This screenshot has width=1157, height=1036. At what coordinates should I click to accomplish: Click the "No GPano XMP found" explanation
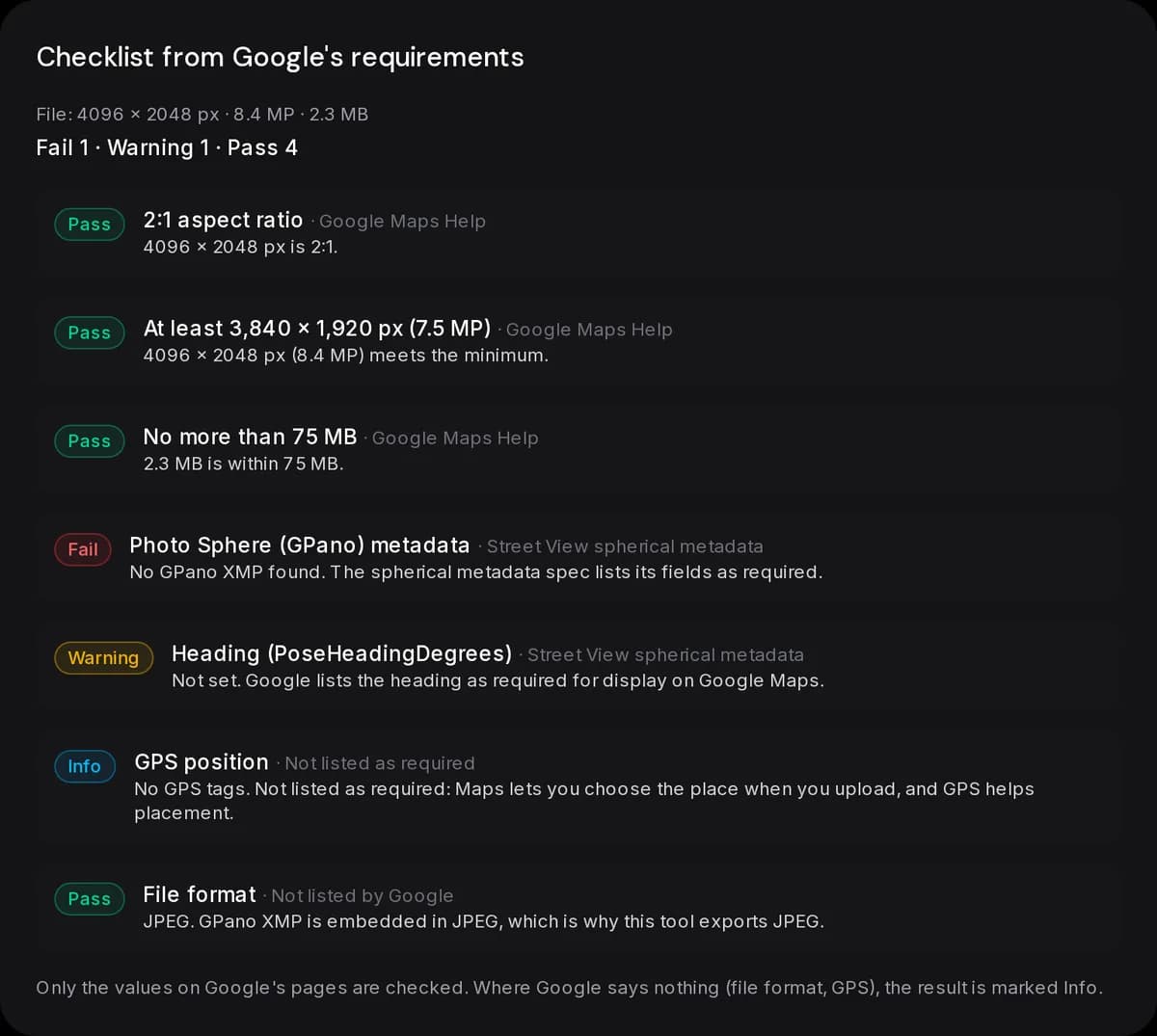[x=476, y=572]
